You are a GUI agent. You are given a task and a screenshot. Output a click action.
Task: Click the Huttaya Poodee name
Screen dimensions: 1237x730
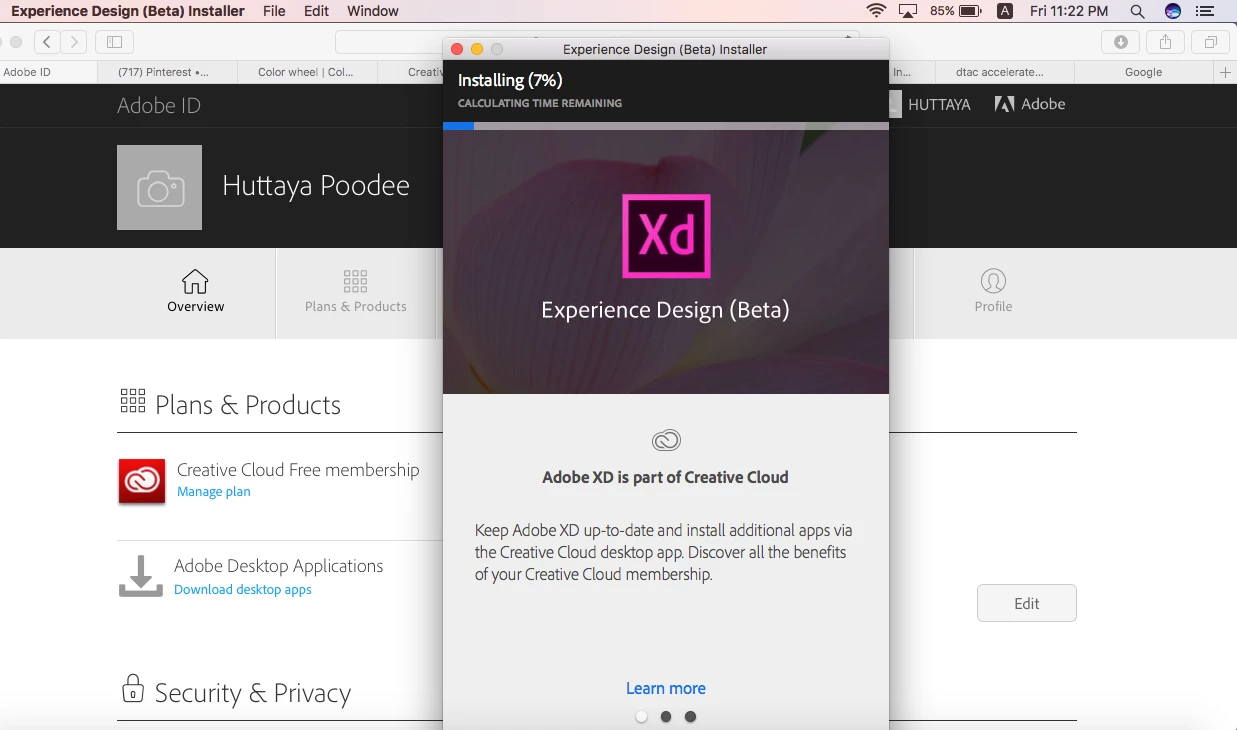pos(316,185)
